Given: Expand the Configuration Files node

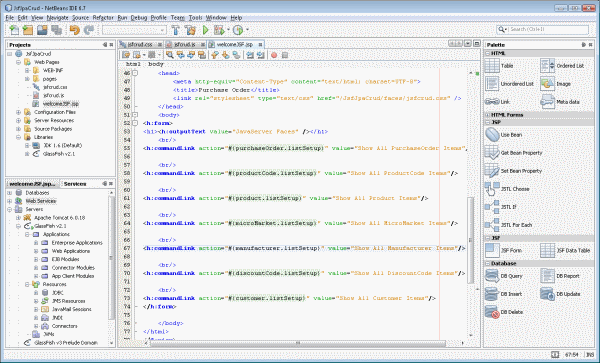Looking at the screenshot, I should pos(18,112).
